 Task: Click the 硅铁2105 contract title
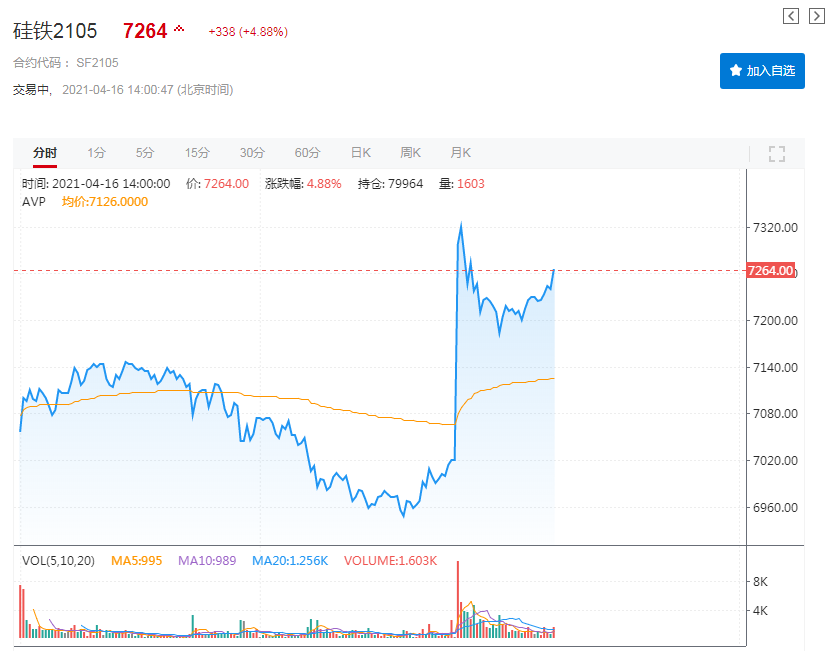pyautogui.click(x=55, y=31)
